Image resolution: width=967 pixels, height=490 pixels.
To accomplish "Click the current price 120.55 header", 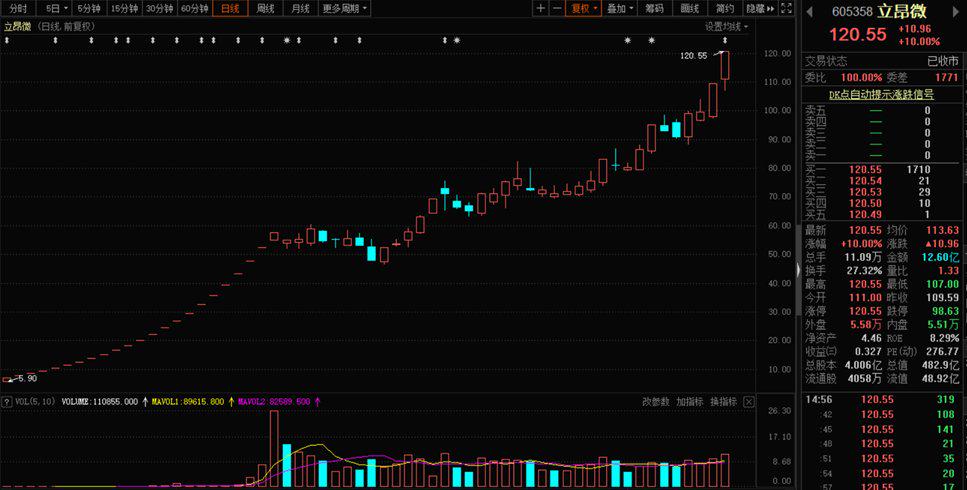I will [857, 35].
